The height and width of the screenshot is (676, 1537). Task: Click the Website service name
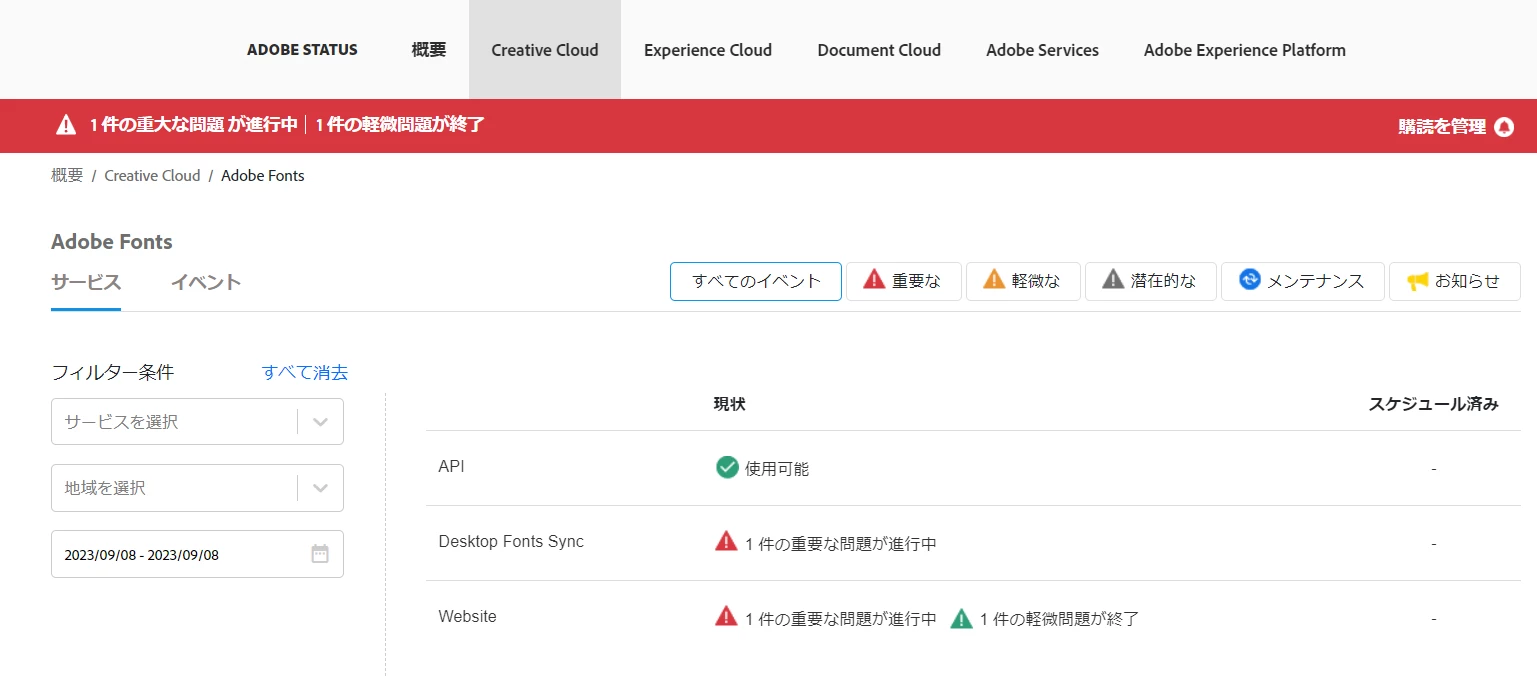467,616
